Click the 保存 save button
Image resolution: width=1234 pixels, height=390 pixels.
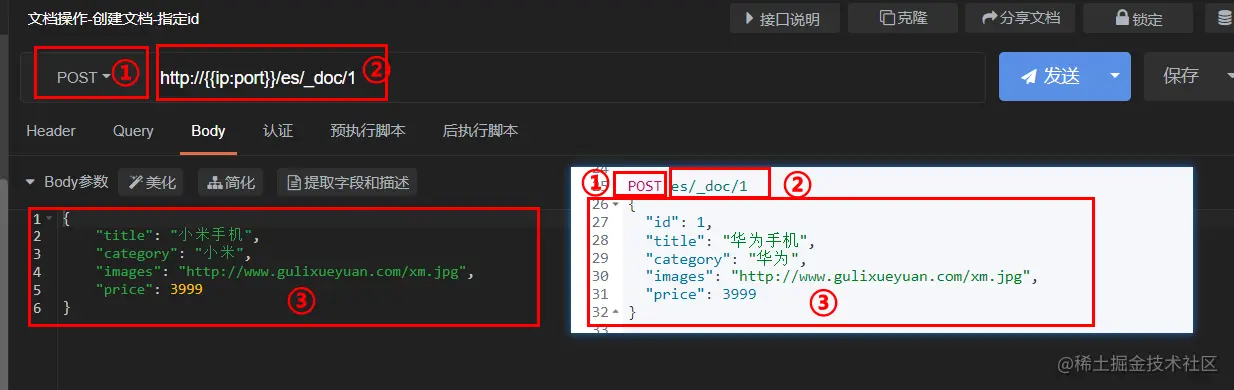1181,76
